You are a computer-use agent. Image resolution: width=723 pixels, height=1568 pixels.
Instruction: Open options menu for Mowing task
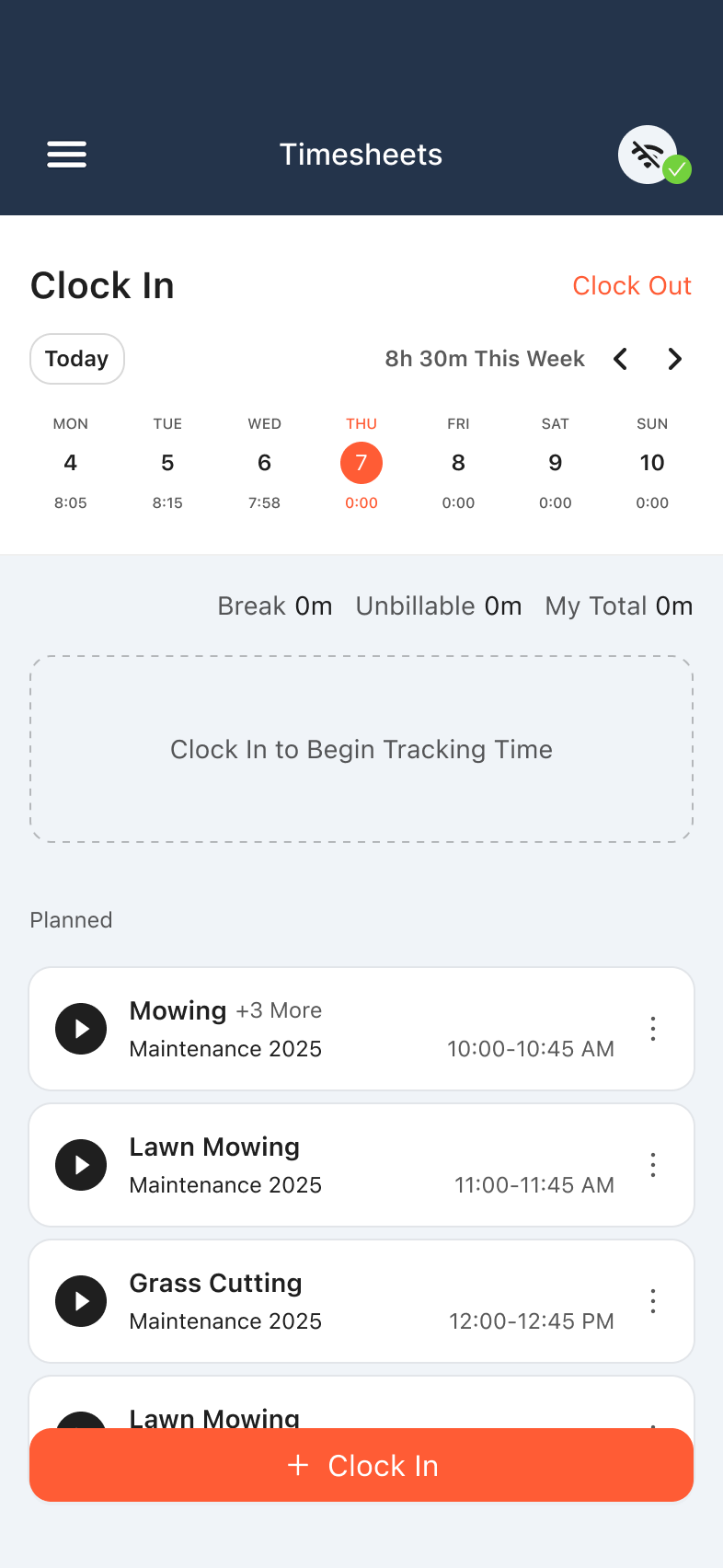click(653, 1029)
